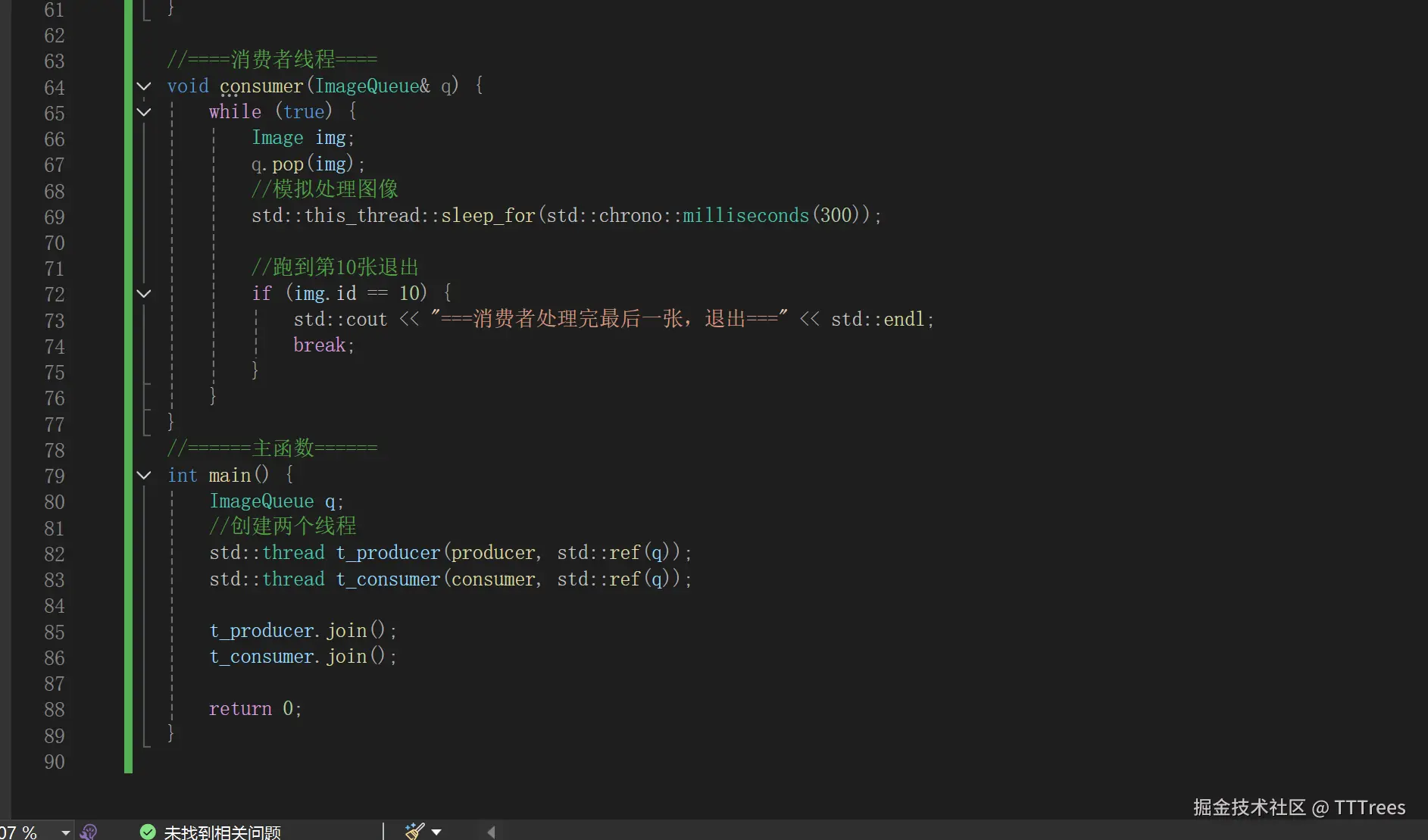1428x840 pixels.
Task: Click the ImageQueue& parameter type on line 64
Action: (x=373, y=86)
